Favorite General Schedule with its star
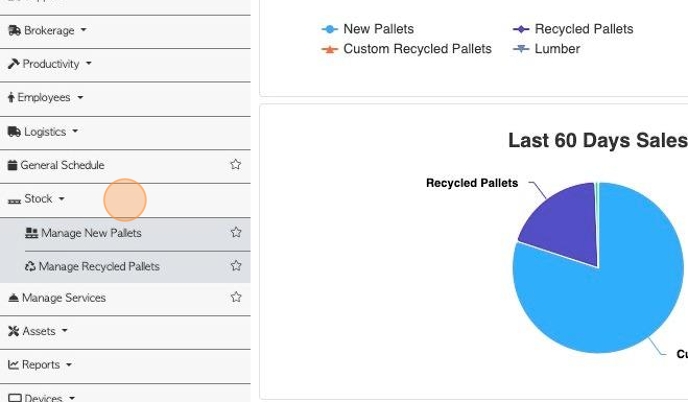 click(236, 165)
